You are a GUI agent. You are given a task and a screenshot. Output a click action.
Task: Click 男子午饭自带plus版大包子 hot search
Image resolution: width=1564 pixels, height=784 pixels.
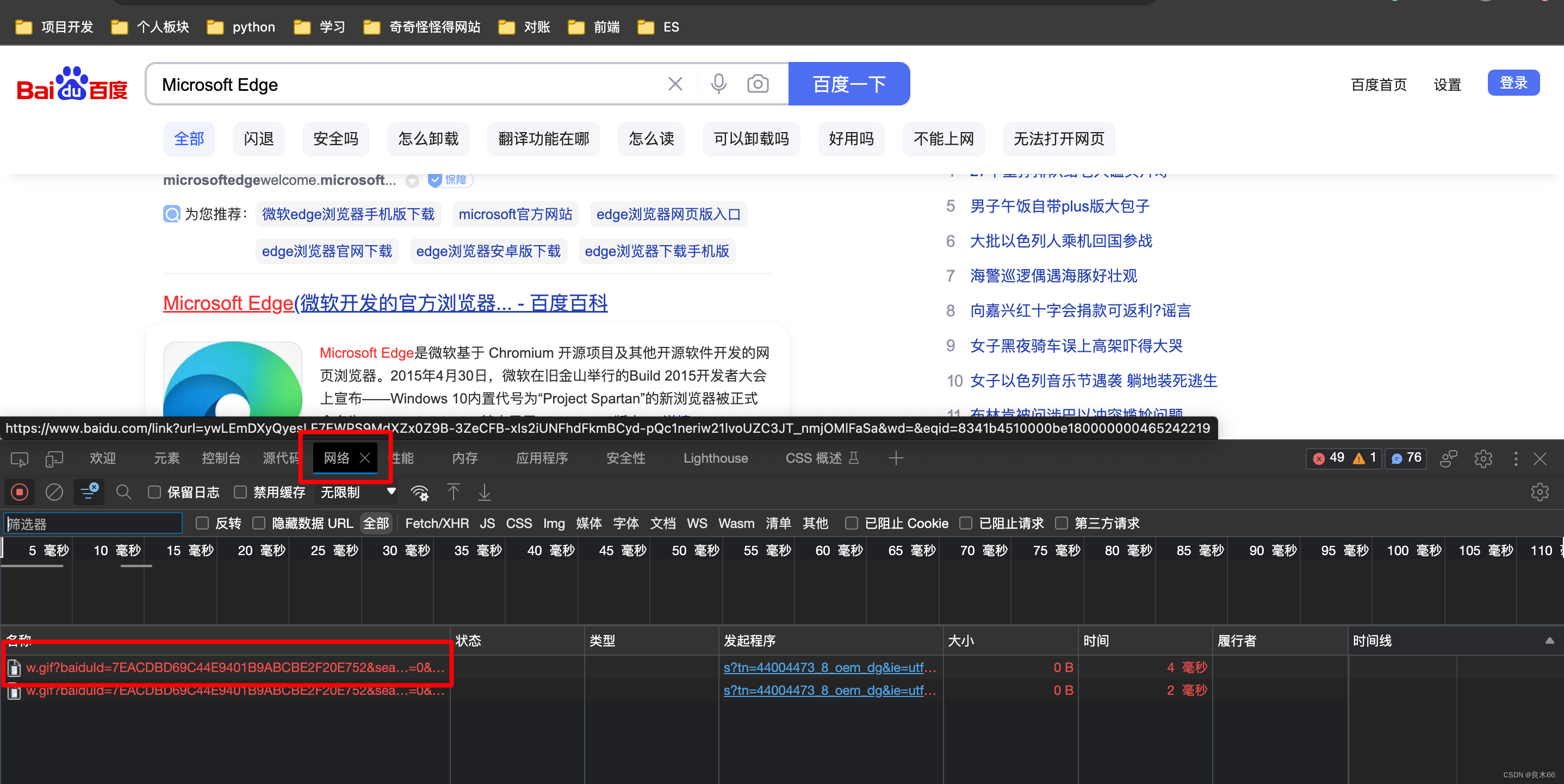pyautogui.click(x=1059, y=206)
